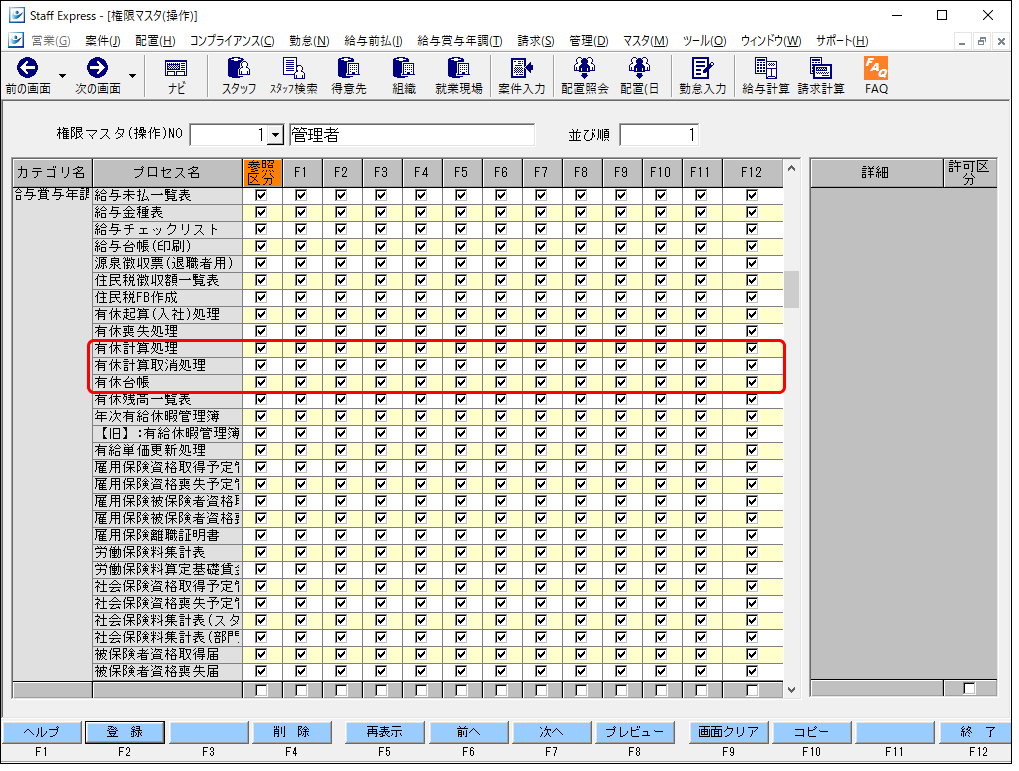
Task: Click the 前へ button
Action: (x=469, y=732)
